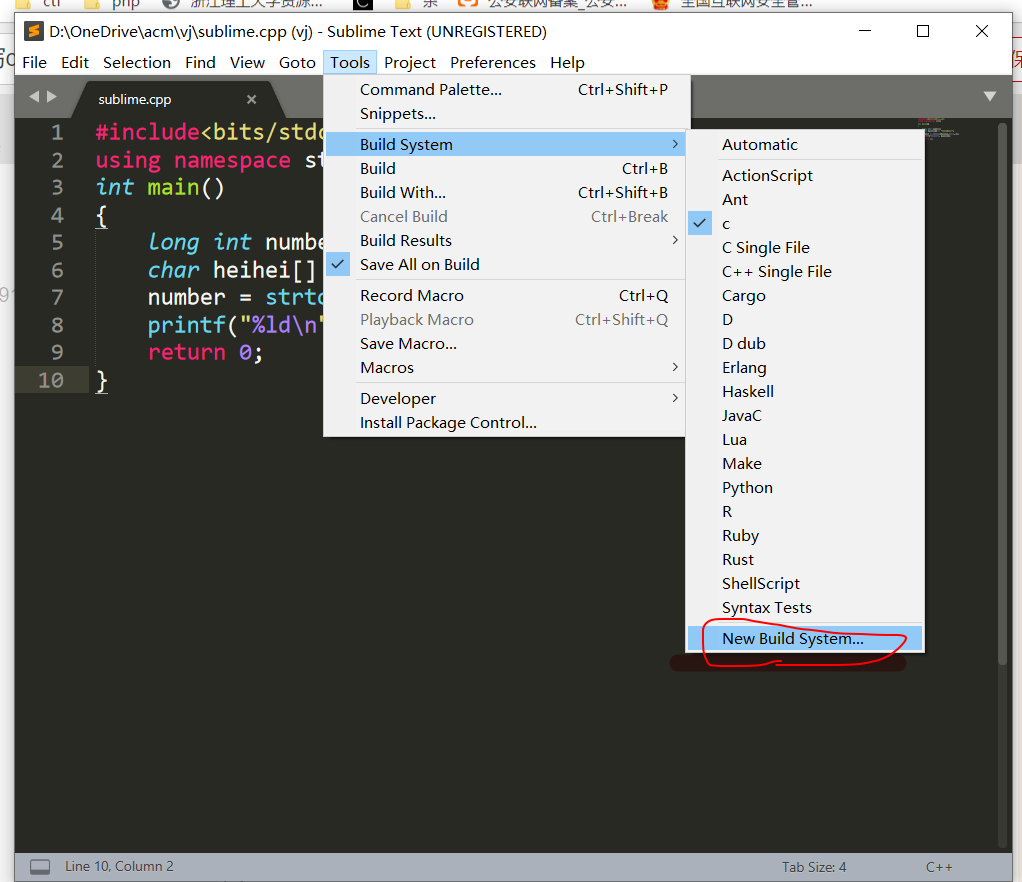Select Make build system
Viewport: 1022px width, 882px height.
[x=805, y=464]
